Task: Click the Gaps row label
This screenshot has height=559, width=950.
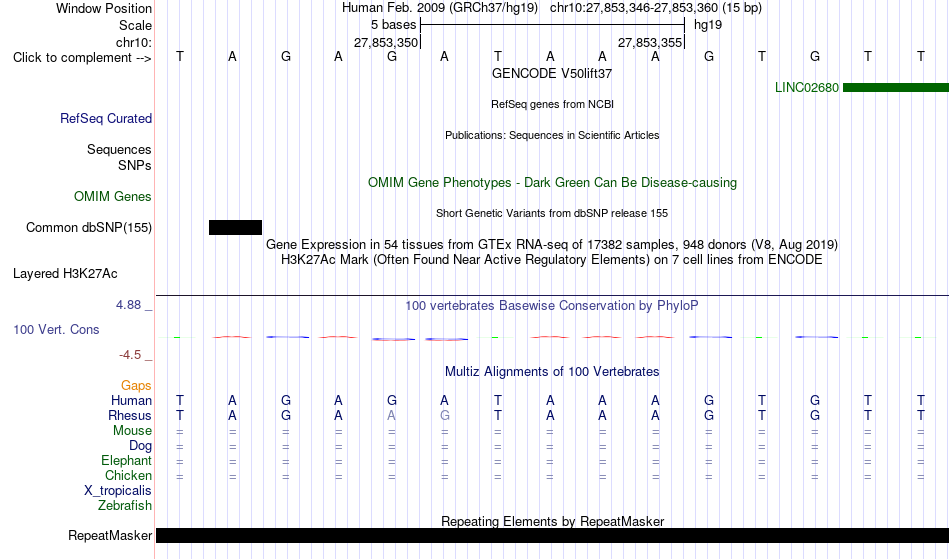Action: click(136, 386)
